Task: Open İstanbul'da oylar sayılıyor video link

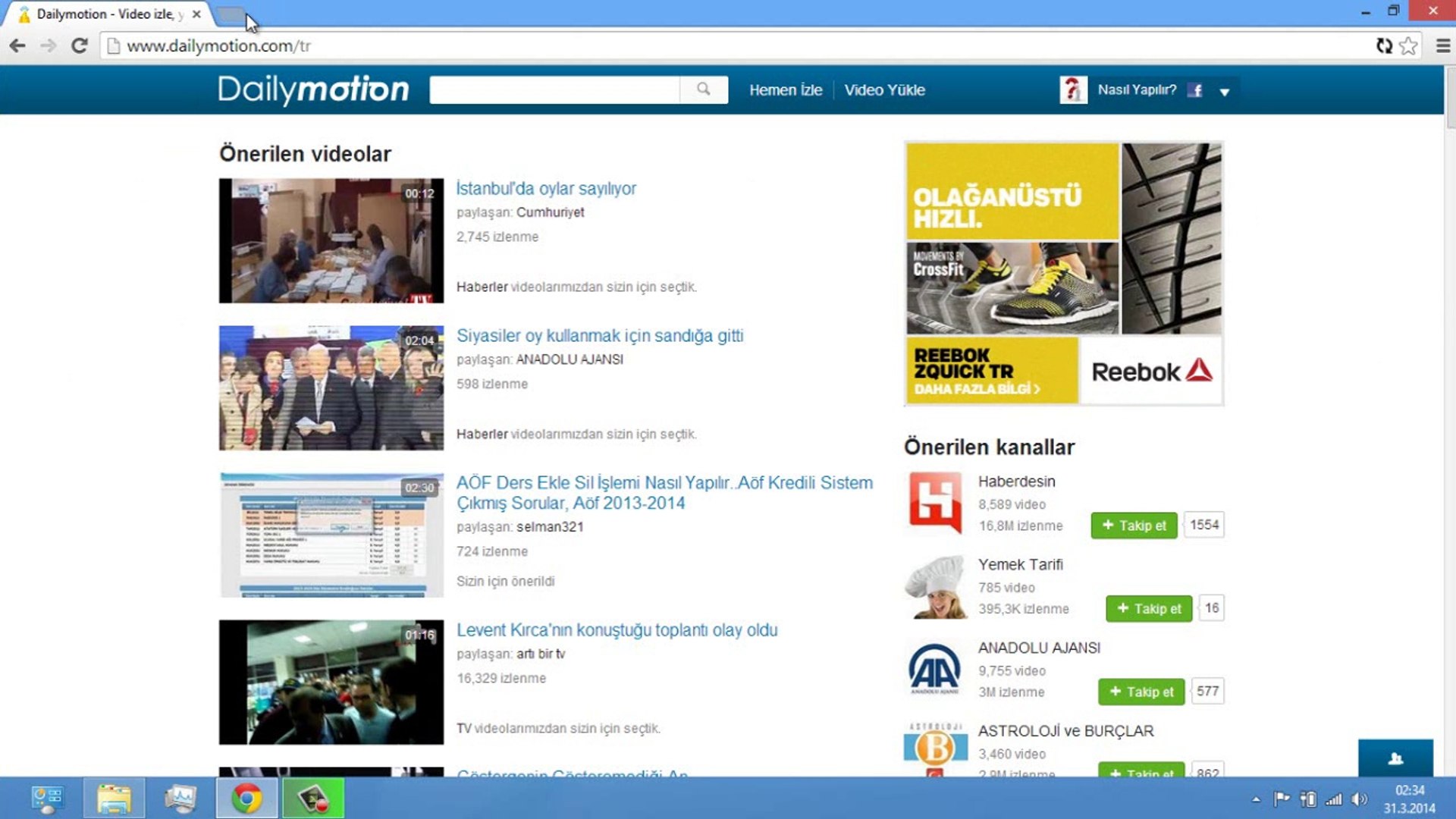Action: 546,189
